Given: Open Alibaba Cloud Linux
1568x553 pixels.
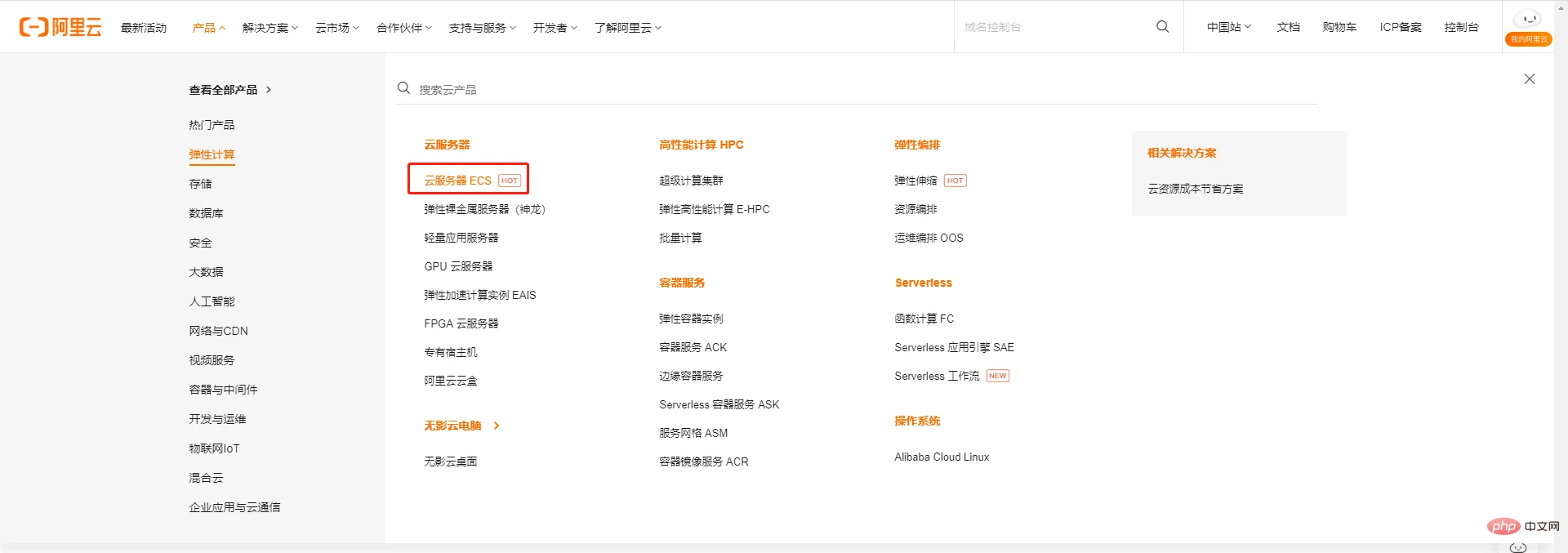Looking at the screenshot, I should (942, 457).
